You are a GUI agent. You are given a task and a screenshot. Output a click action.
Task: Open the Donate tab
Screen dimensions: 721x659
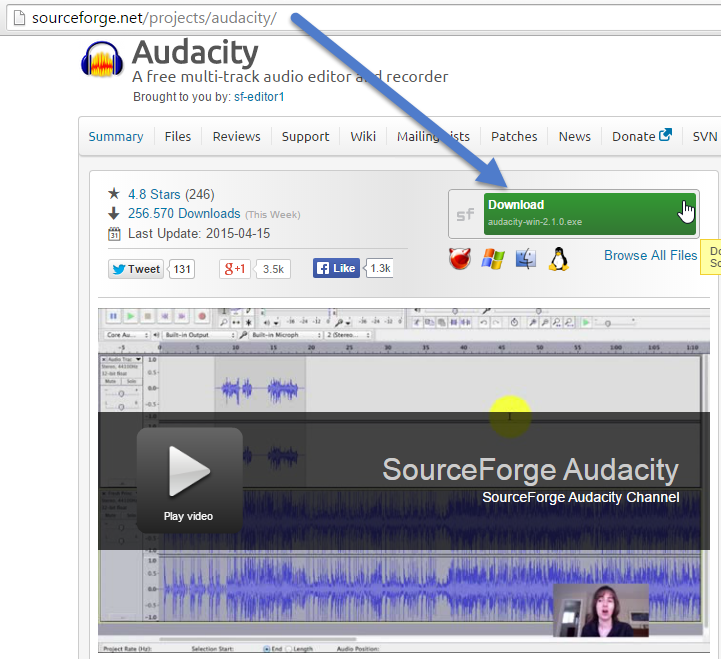click(x=641, y=136)
